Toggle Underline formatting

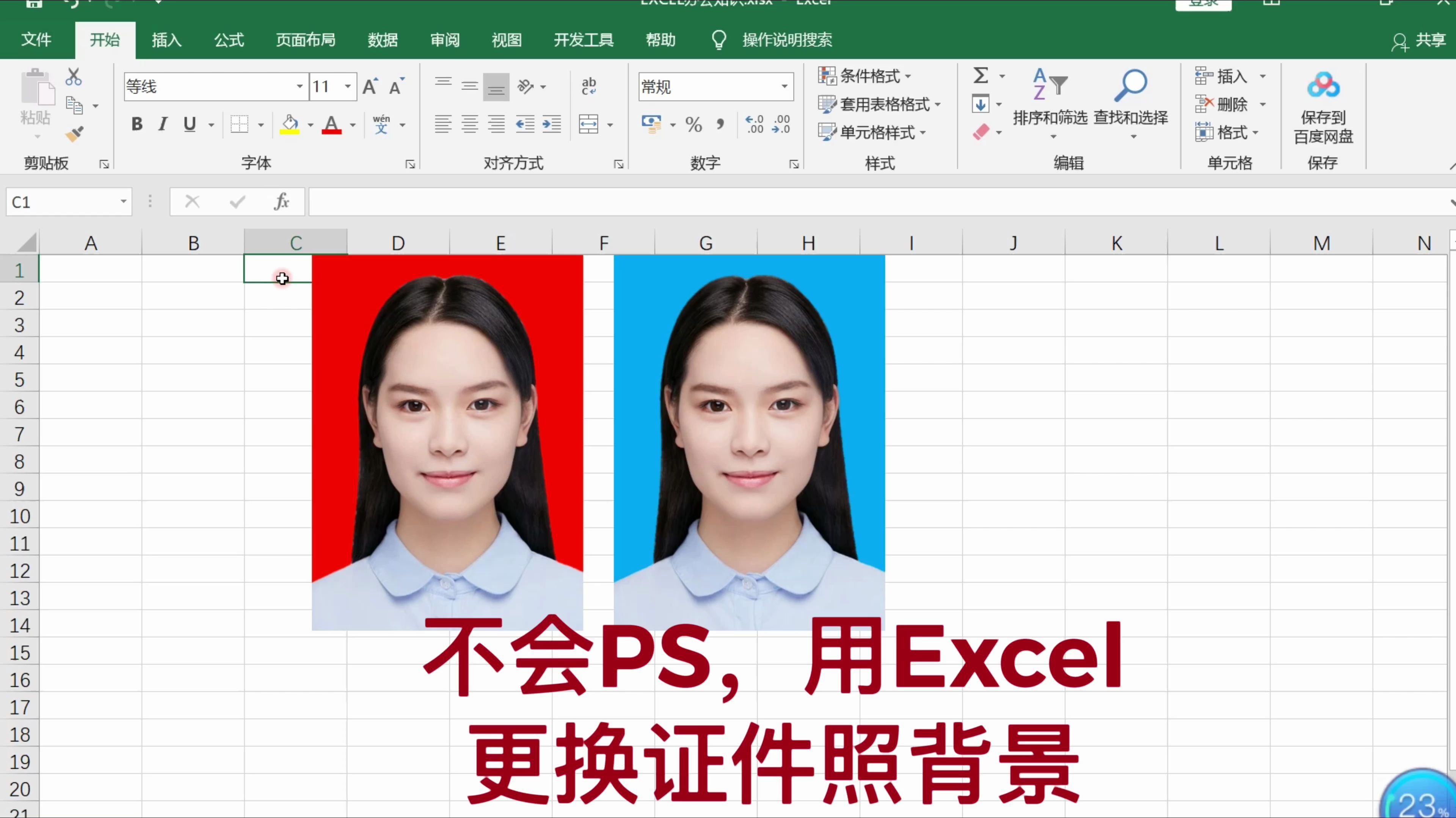point(190,124)
